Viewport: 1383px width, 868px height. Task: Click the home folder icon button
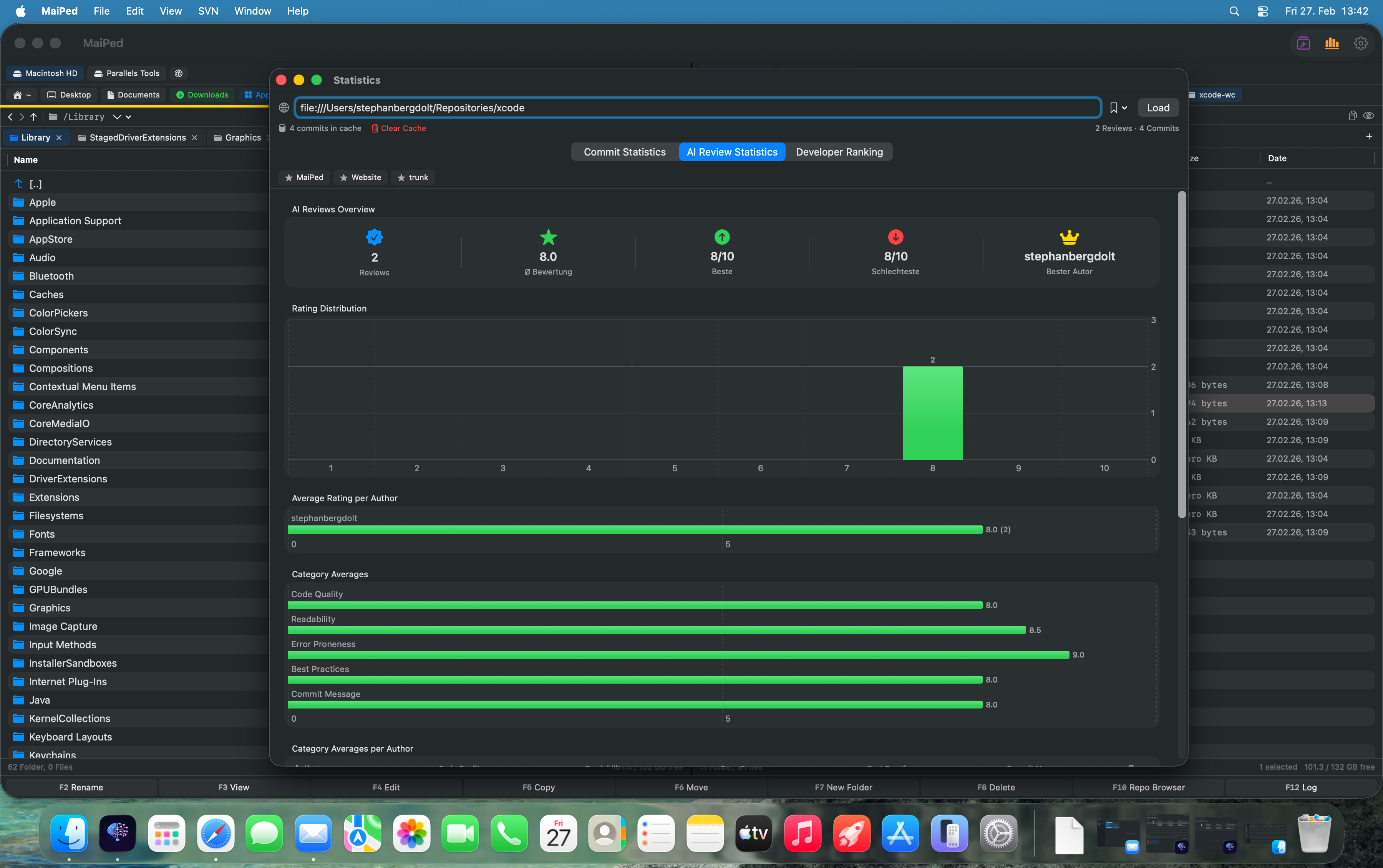point(17,95)
